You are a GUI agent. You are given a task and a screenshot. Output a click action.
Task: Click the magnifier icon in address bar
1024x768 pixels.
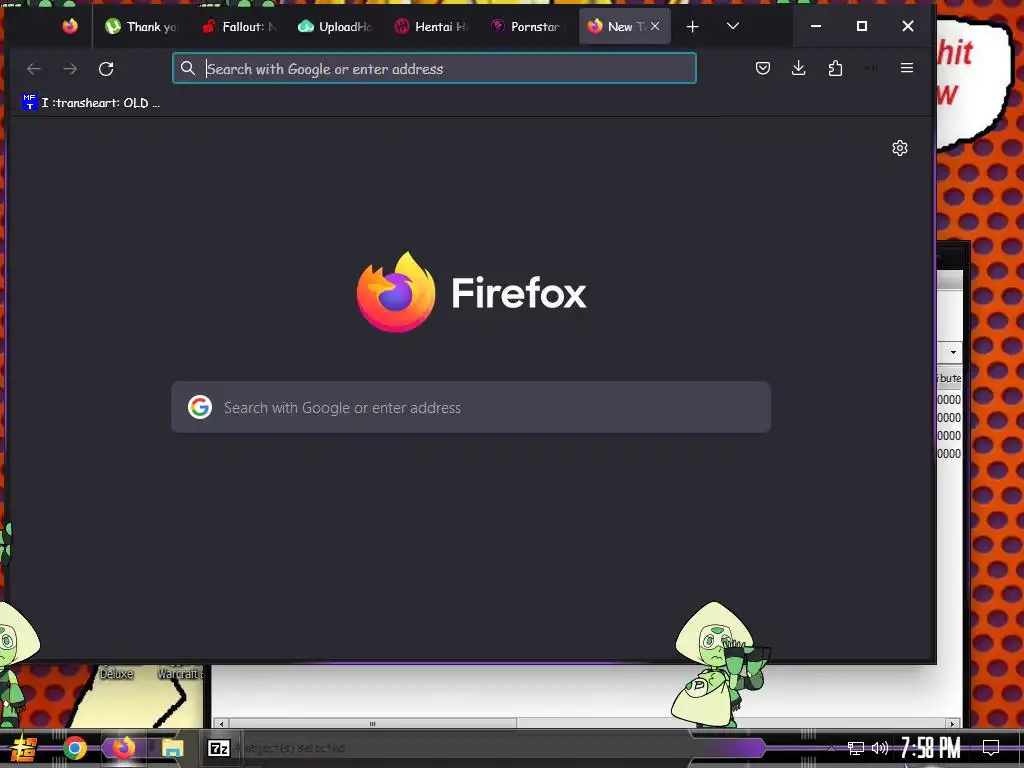(188, 69)
